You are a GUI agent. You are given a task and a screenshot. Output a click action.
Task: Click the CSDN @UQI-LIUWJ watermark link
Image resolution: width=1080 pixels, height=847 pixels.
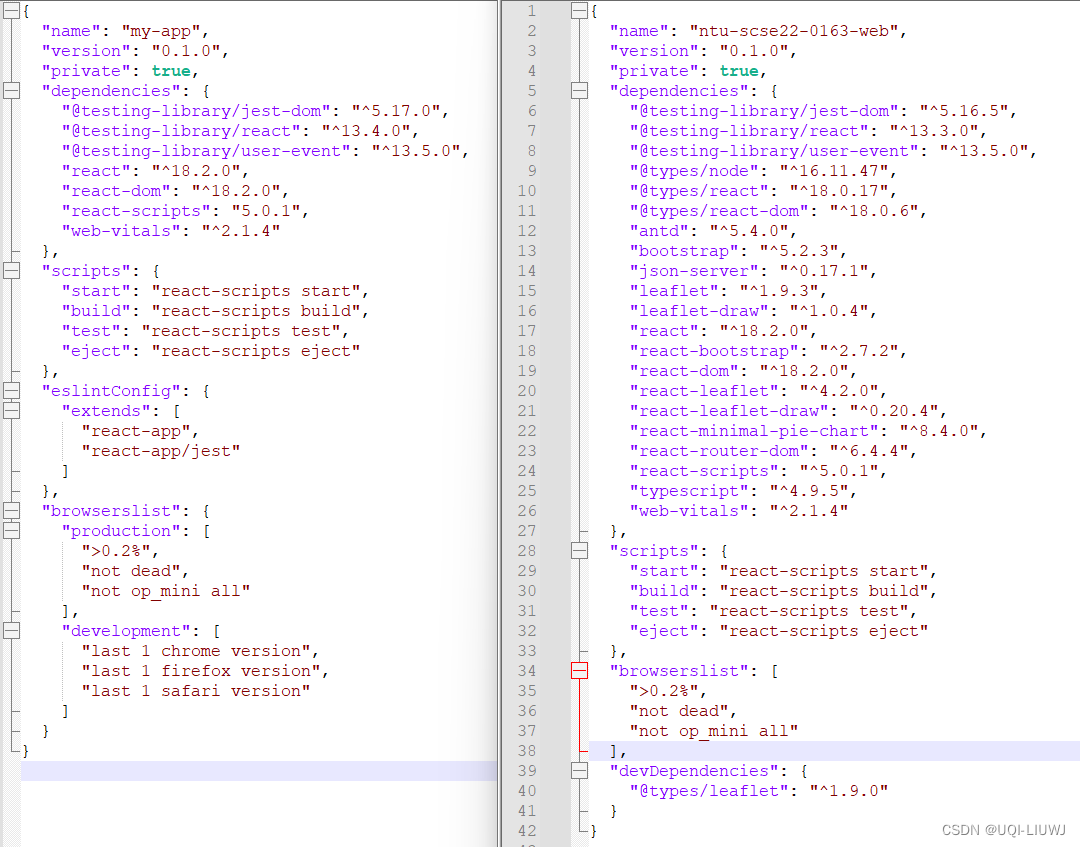[1005, 829]
